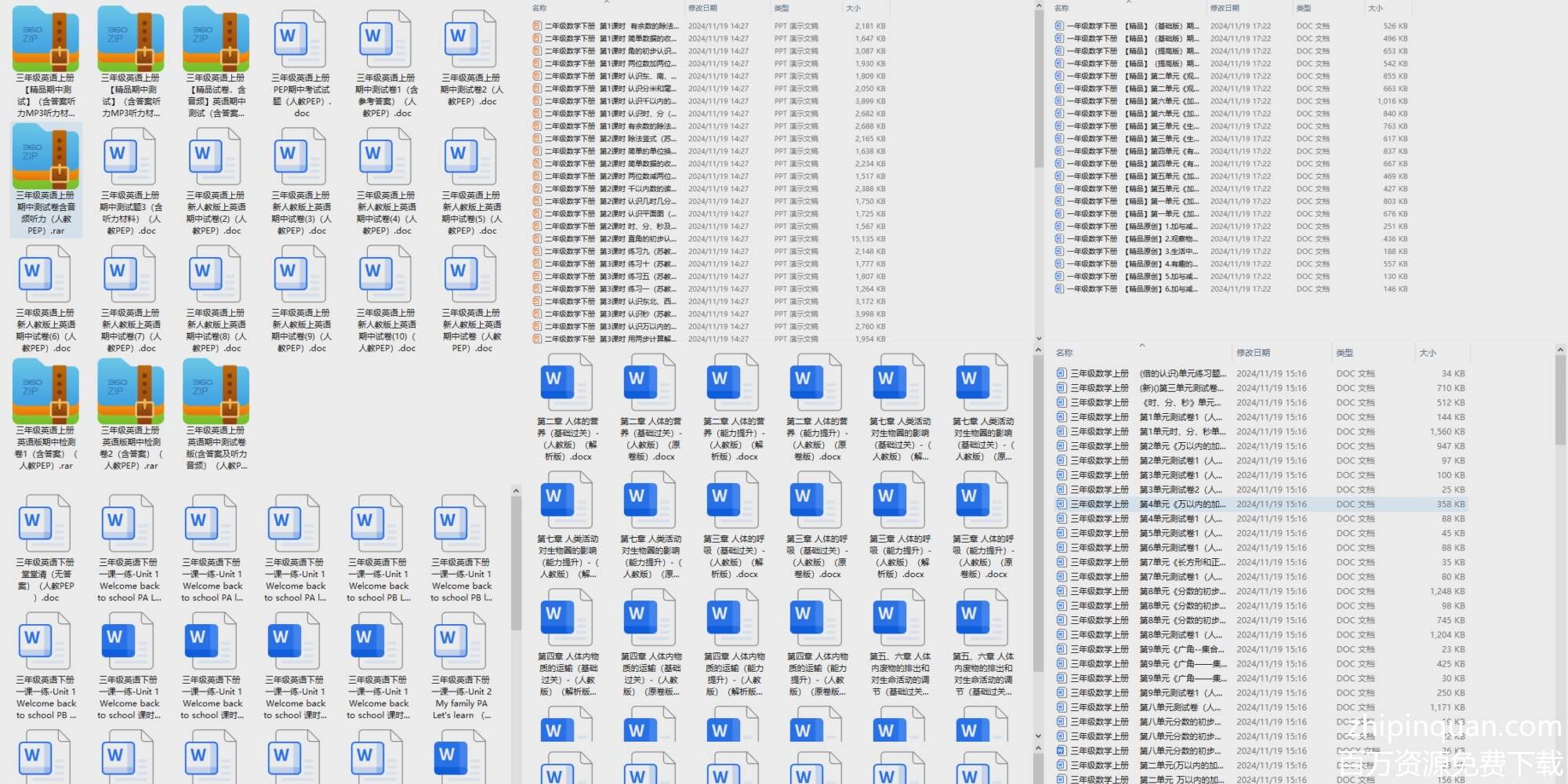Screen dimensions: 1568x784
Task: Open 第1课时 有余数的除法 2,181 KB PPT
Action: (612, 26)
